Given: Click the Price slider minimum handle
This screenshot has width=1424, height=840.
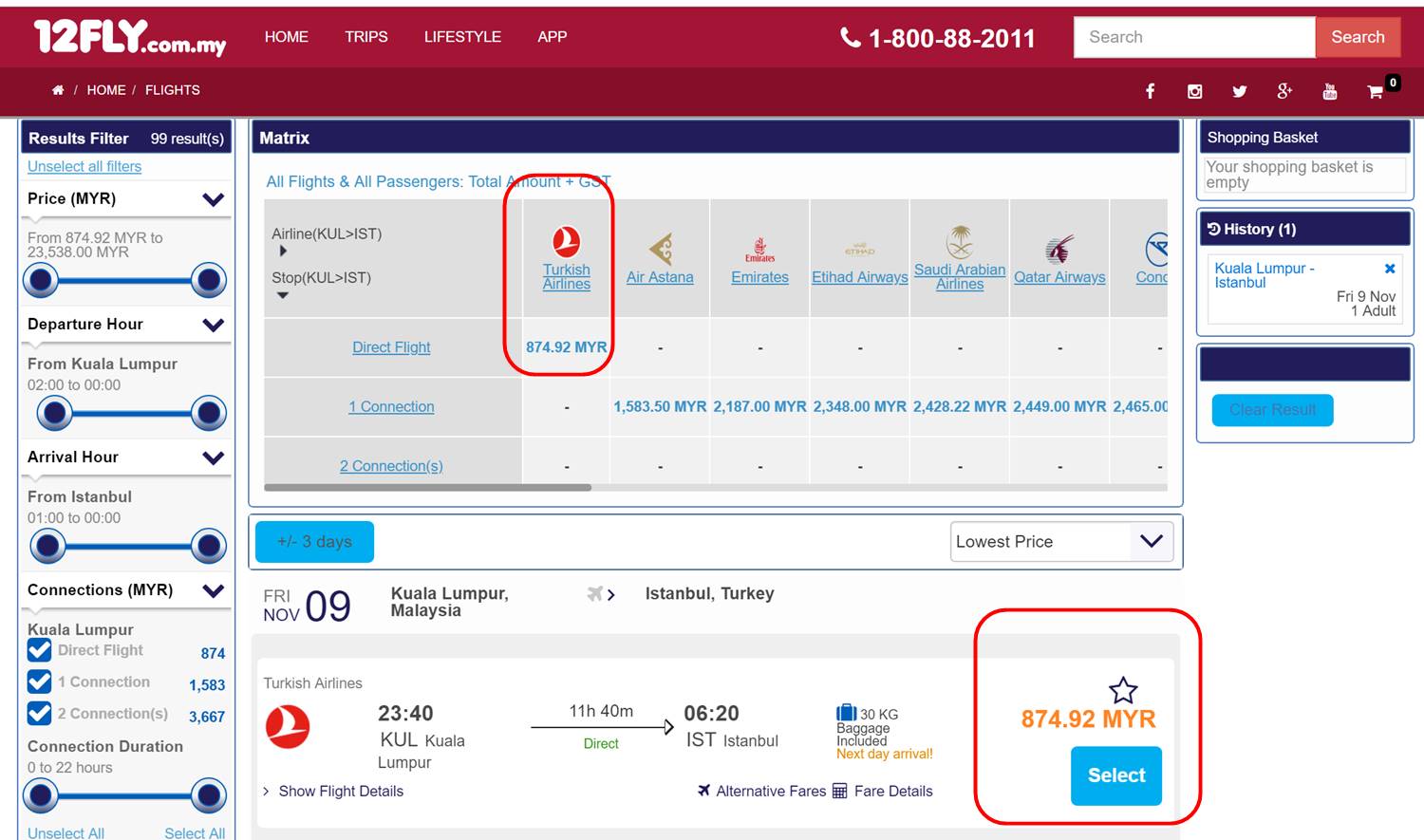Looking at the screenshot, I should pos(41,280).
